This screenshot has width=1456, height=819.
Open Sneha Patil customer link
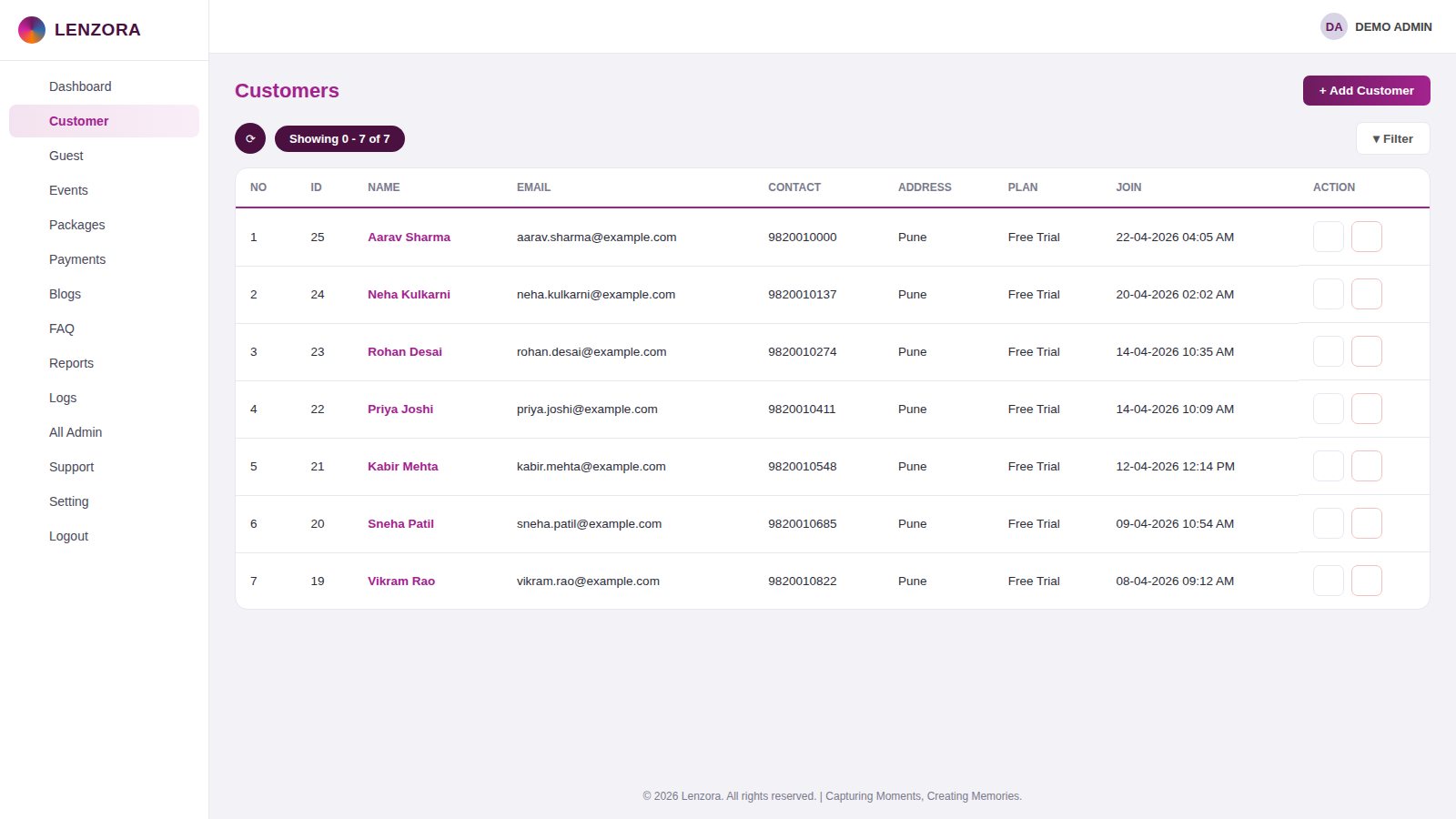click(x=400, y=523)
